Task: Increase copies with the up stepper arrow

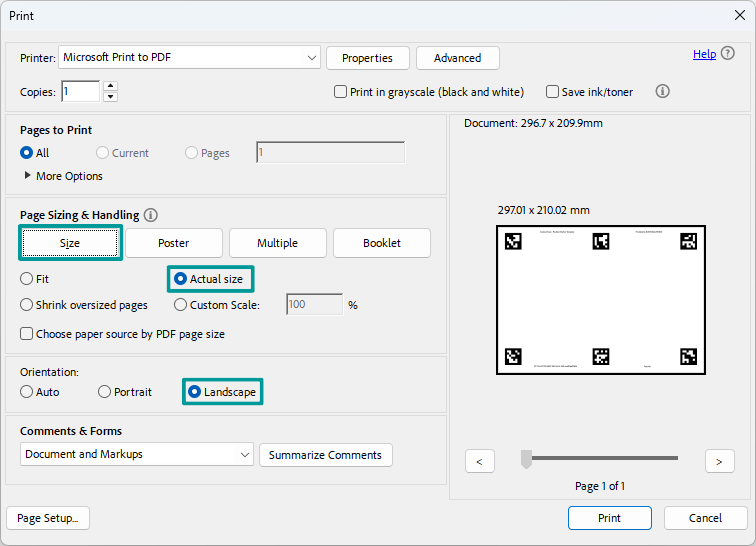Action: click(x=110, y=86)
